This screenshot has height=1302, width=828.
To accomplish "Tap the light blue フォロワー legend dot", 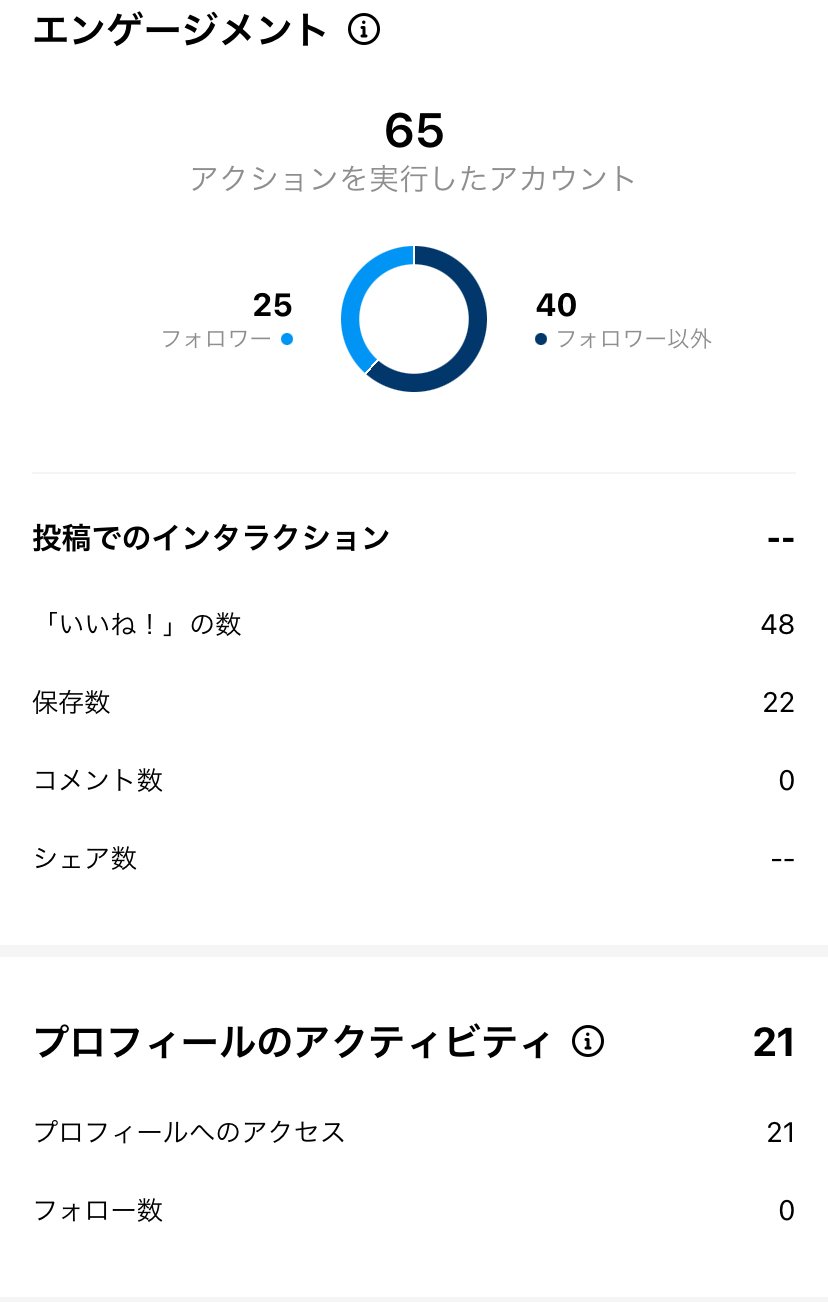I will 287,339.
